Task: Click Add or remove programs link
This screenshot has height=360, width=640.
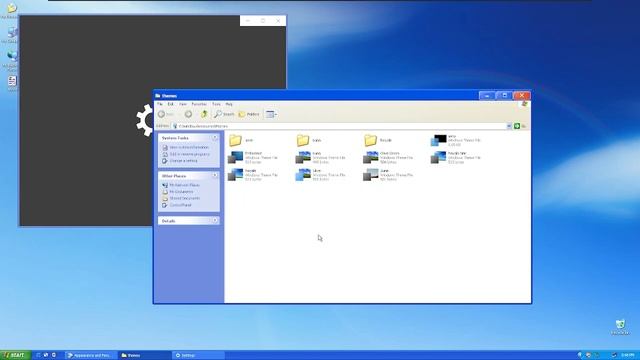Action: 189,154
